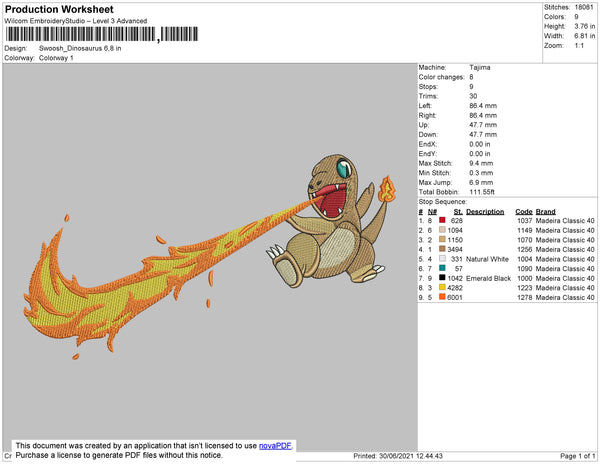Click the Min Stitch value 0.3 mm
The image size is (600, 464).
(481, 173)
